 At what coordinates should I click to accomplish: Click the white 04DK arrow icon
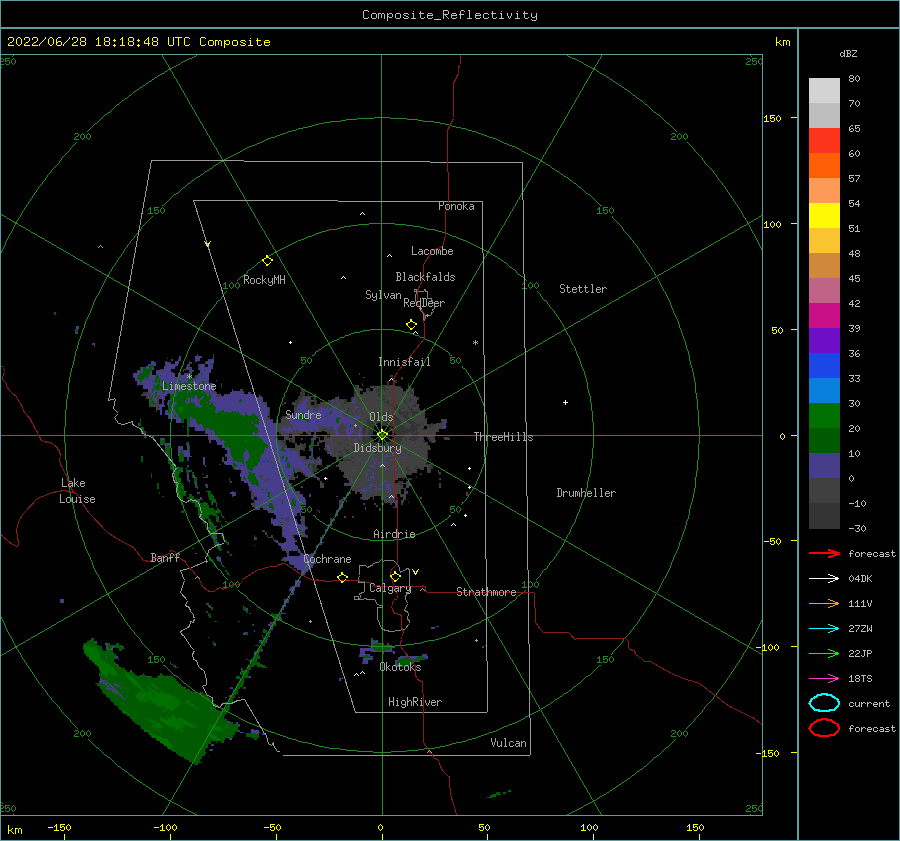tap(824, 578)
